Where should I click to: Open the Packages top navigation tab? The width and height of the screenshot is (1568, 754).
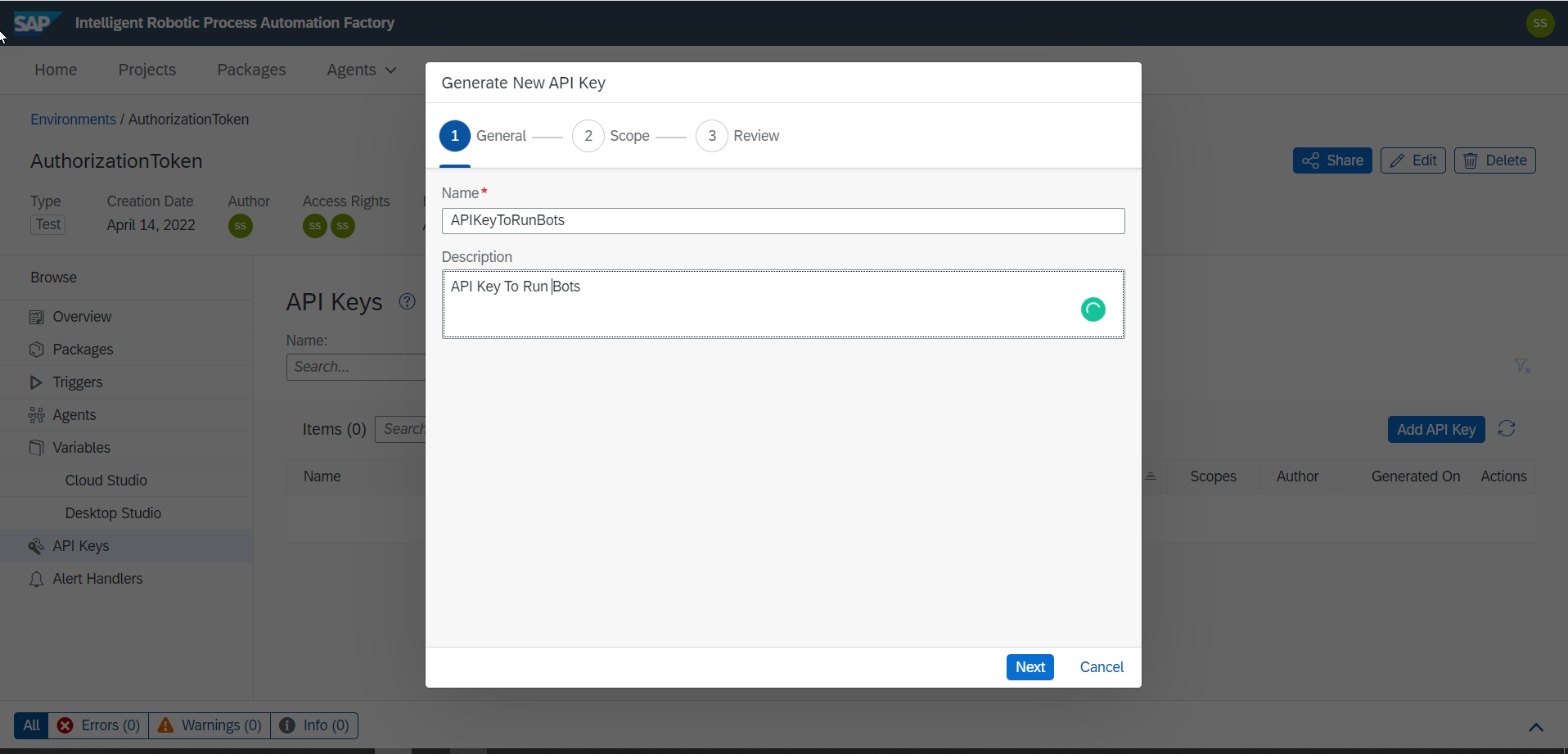pos(251,70)
